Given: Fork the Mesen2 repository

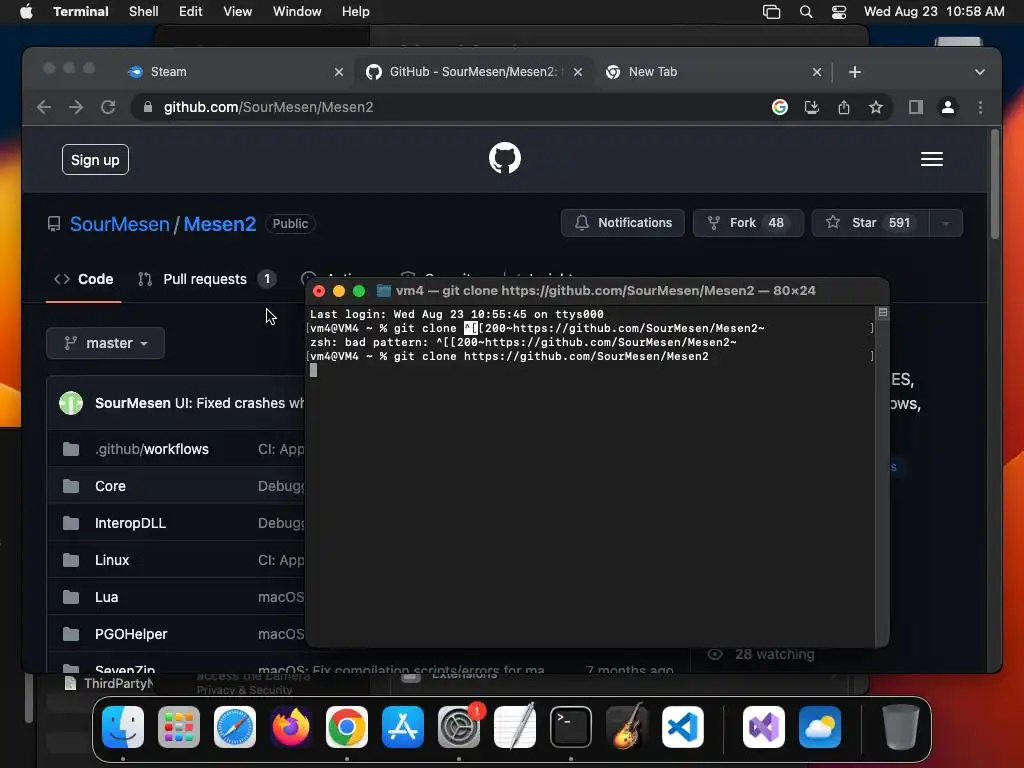Looking at the screenshot, I should (748, 223).
